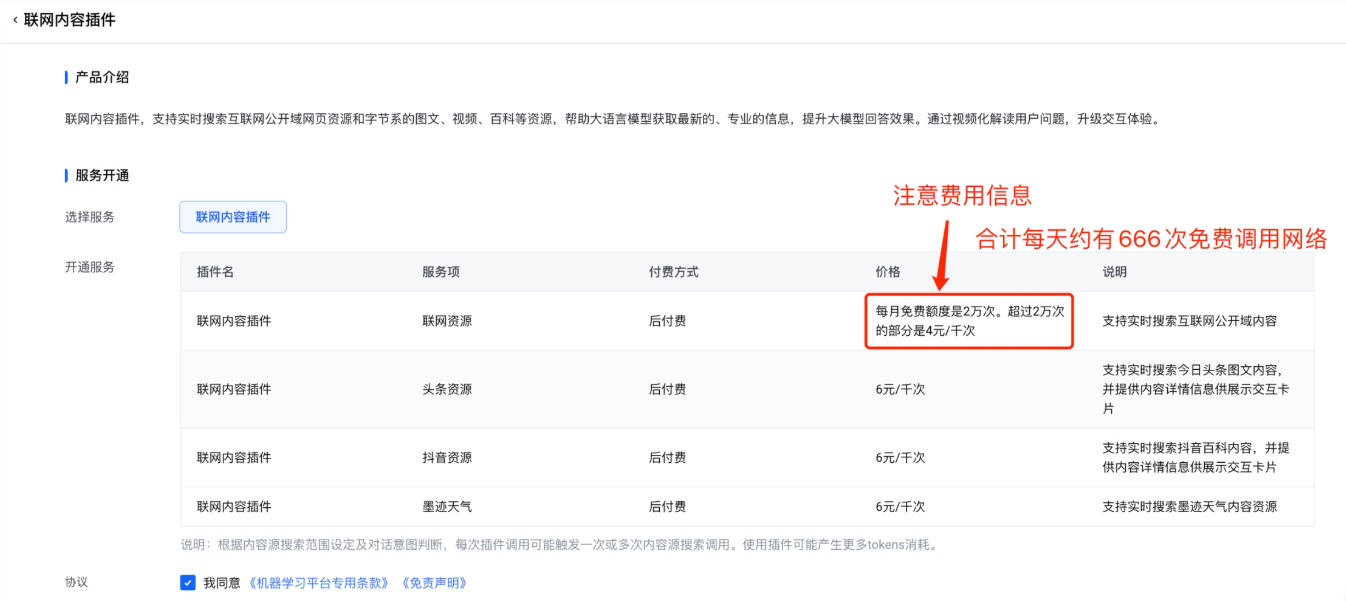Viewport: 1346px width, 601px height.
Task: Click 后付费 in the 联网资源 row
Action: 667,321
